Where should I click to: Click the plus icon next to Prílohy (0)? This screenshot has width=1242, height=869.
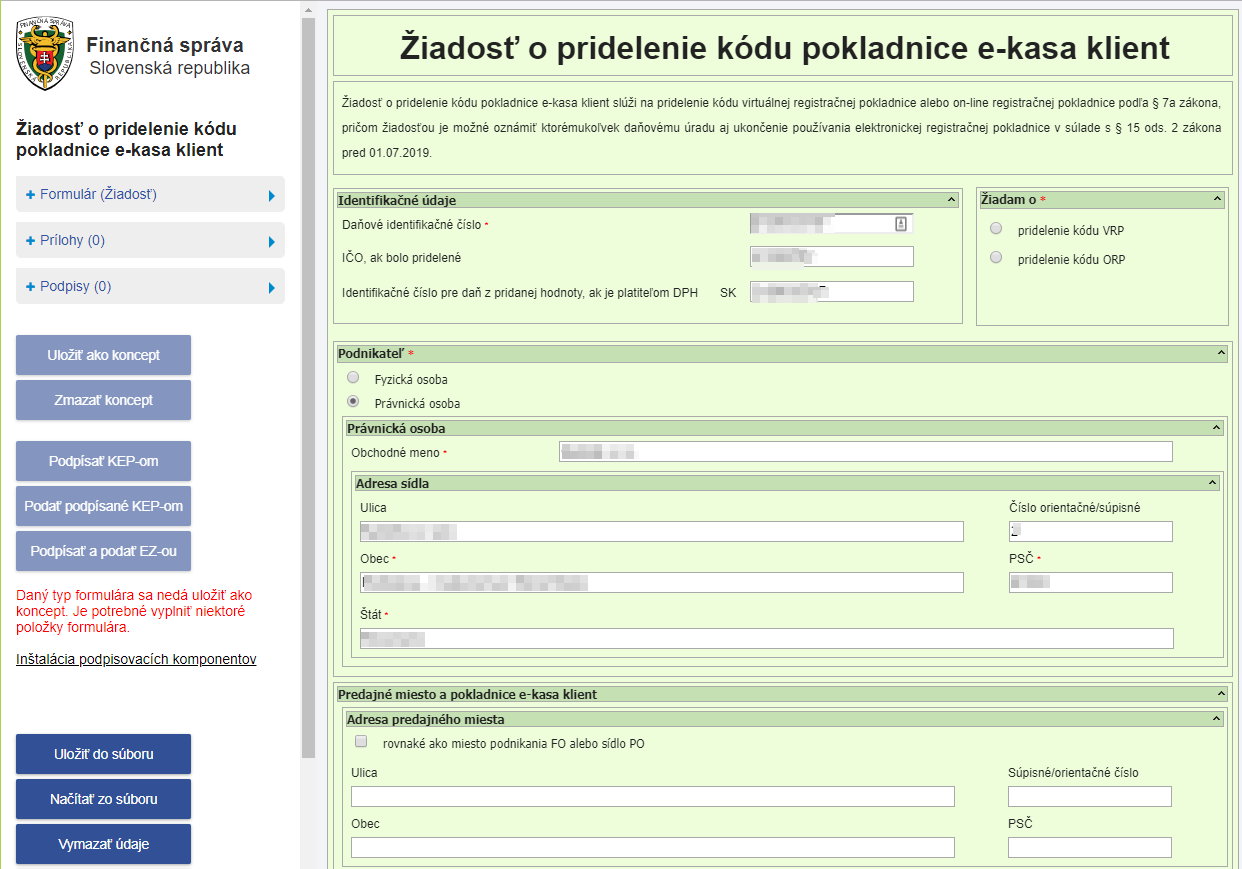click(x=30, y=241)
